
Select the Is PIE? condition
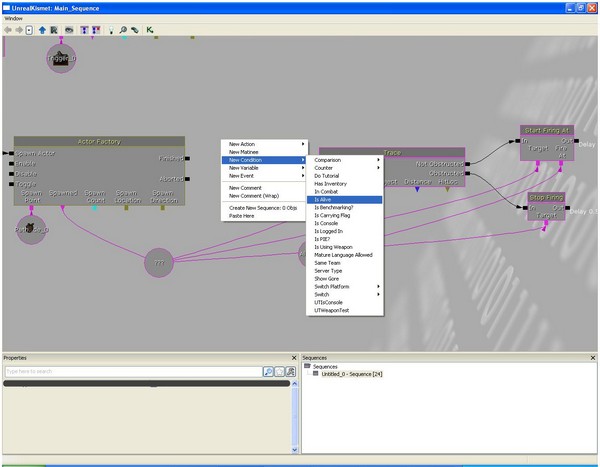tap(344, 239)
